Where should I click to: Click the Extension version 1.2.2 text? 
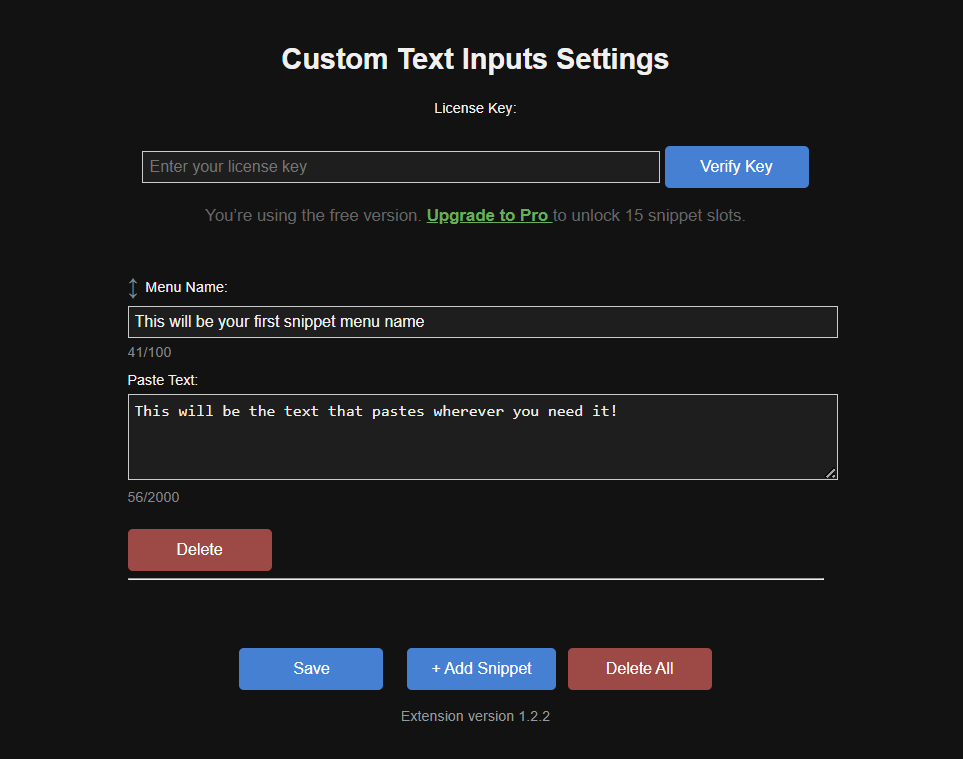475,717
